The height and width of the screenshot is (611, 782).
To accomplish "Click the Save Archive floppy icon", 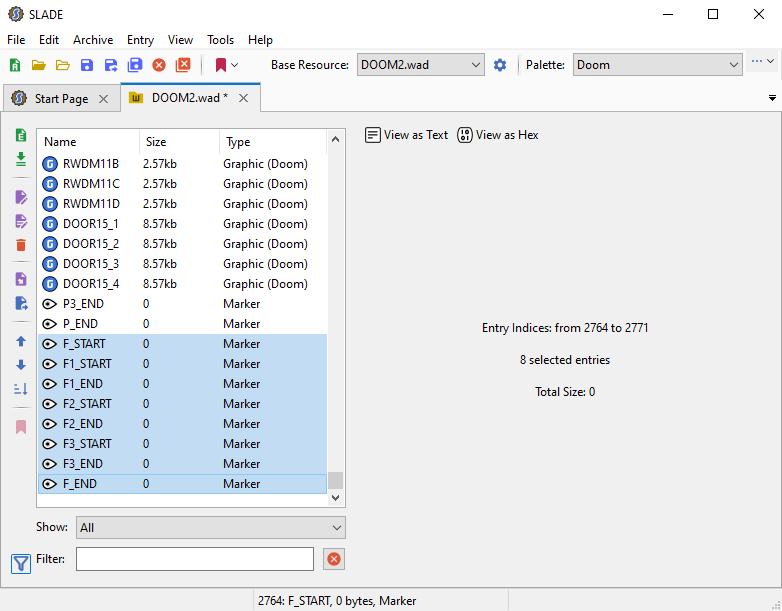I will pyautogui.click(x=87, y=65).
